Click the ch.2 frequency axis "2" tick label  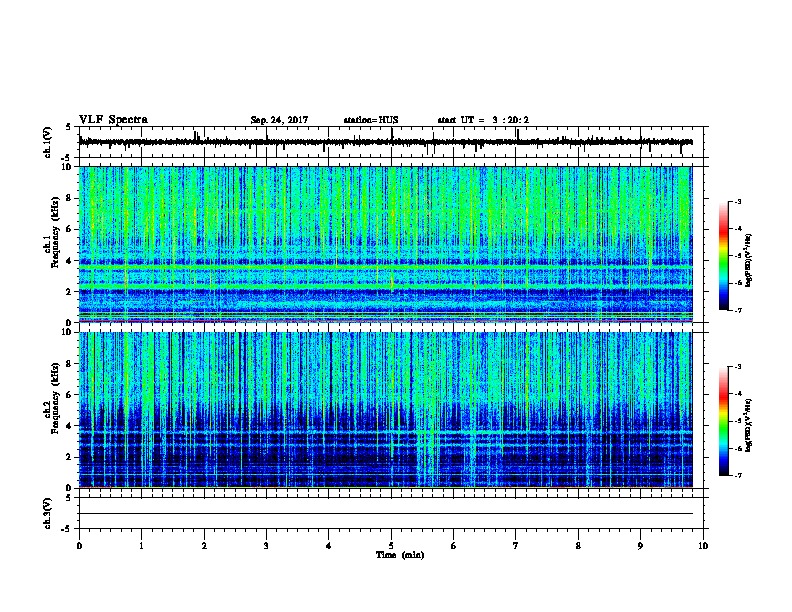point(70,457)
